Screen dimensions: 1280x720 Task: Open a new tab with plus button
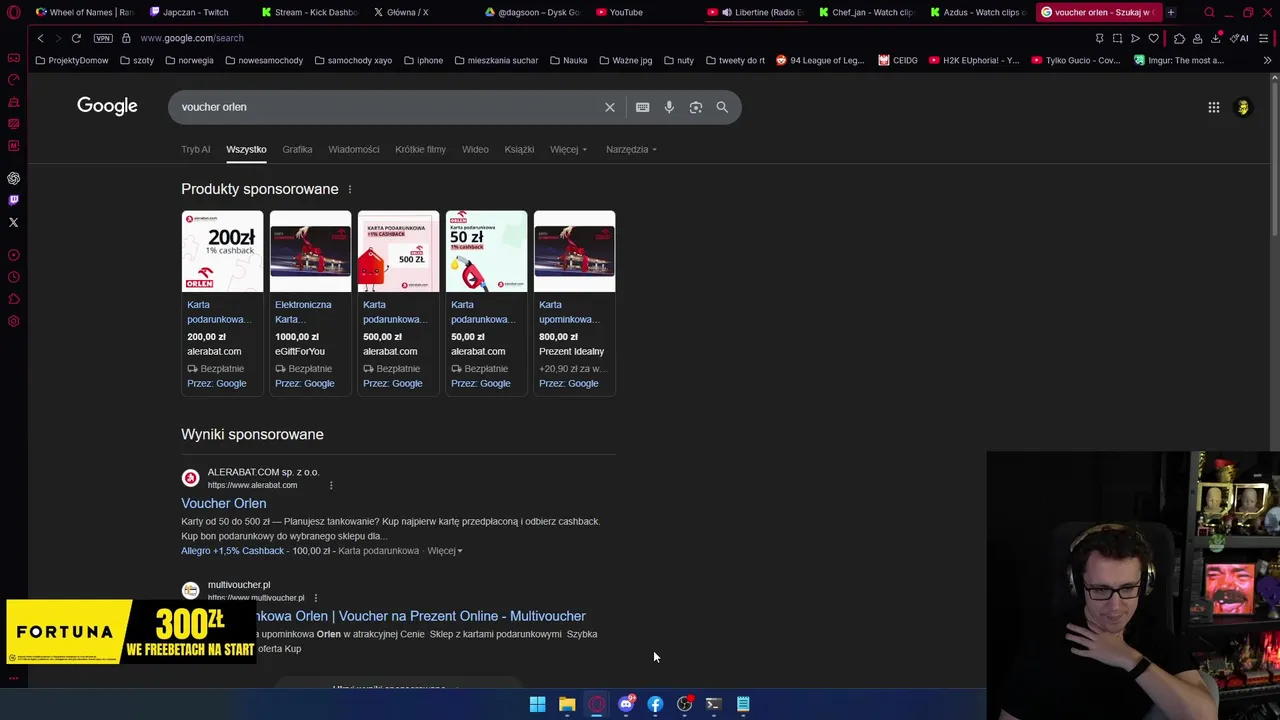(x=1171, y=12)
